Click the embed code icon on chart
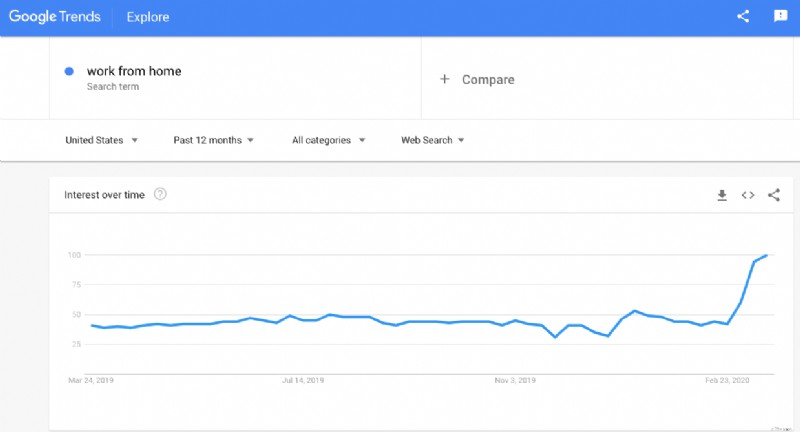Screen dimensions: 800x432 coord(748,195)
